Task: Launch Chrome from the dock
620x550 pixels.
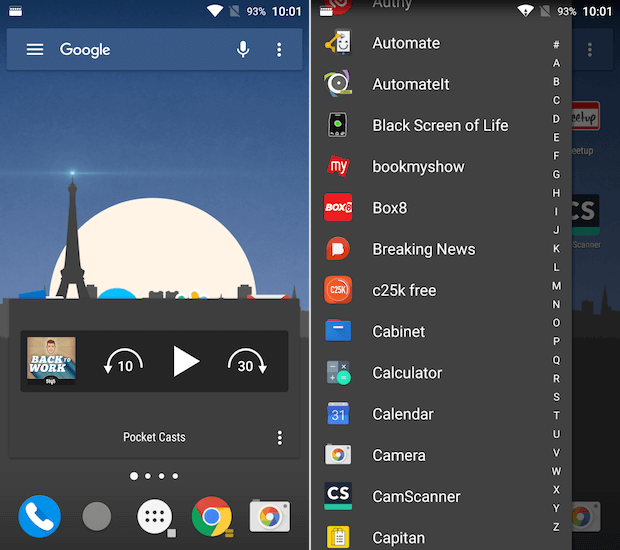Action: pyautogui.click(x=212, y=516)
